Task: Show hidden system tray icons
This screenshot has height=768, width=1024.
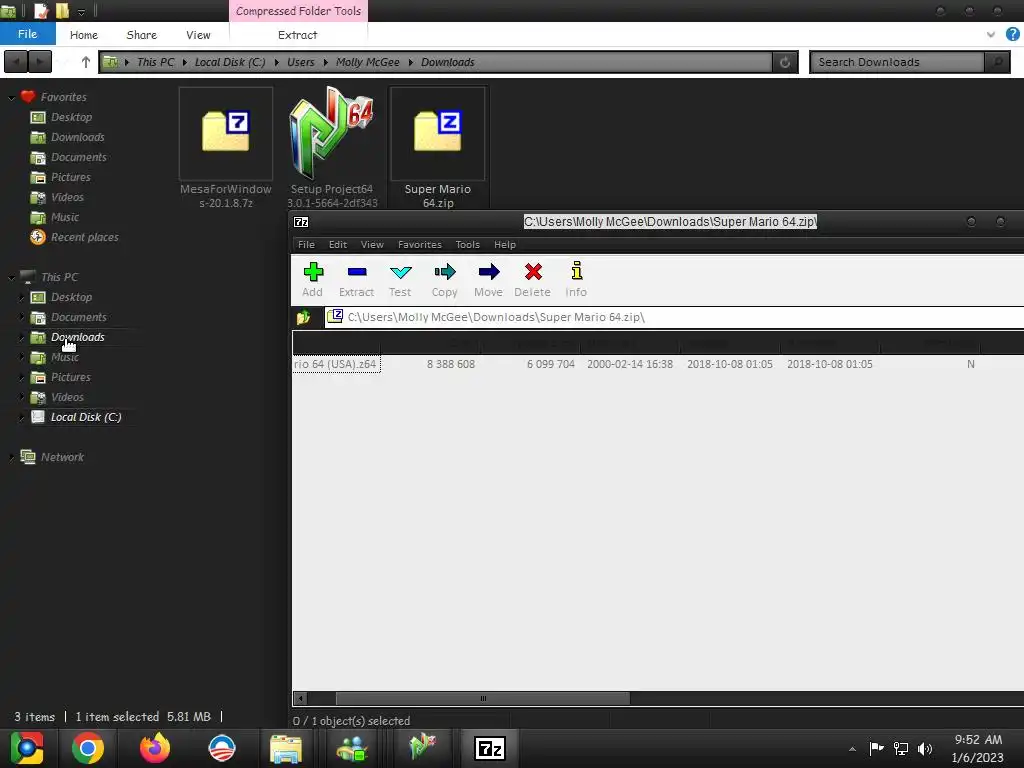Action: pyautogui.click(x=852, y=749)
